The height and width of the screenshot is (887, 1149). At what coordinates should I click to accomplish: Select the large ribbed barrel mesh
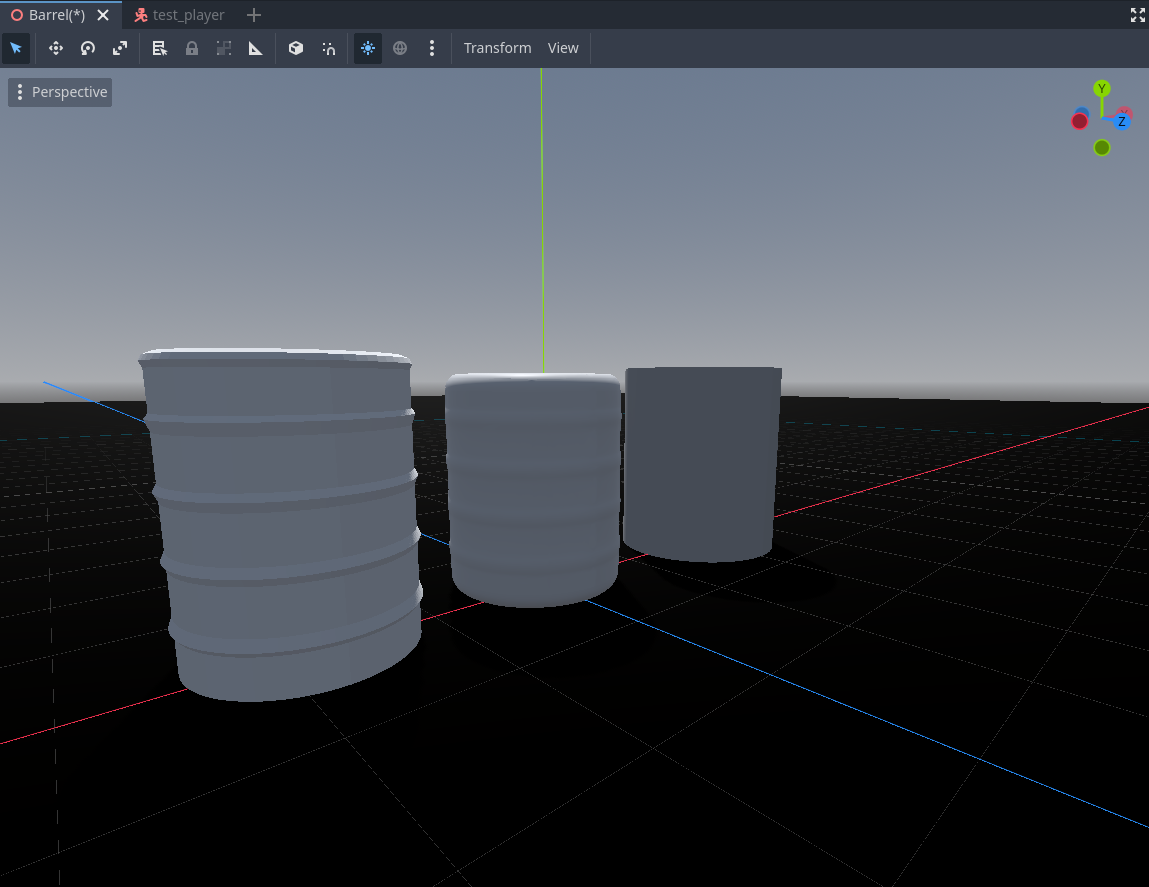click(x=282, y=524)
